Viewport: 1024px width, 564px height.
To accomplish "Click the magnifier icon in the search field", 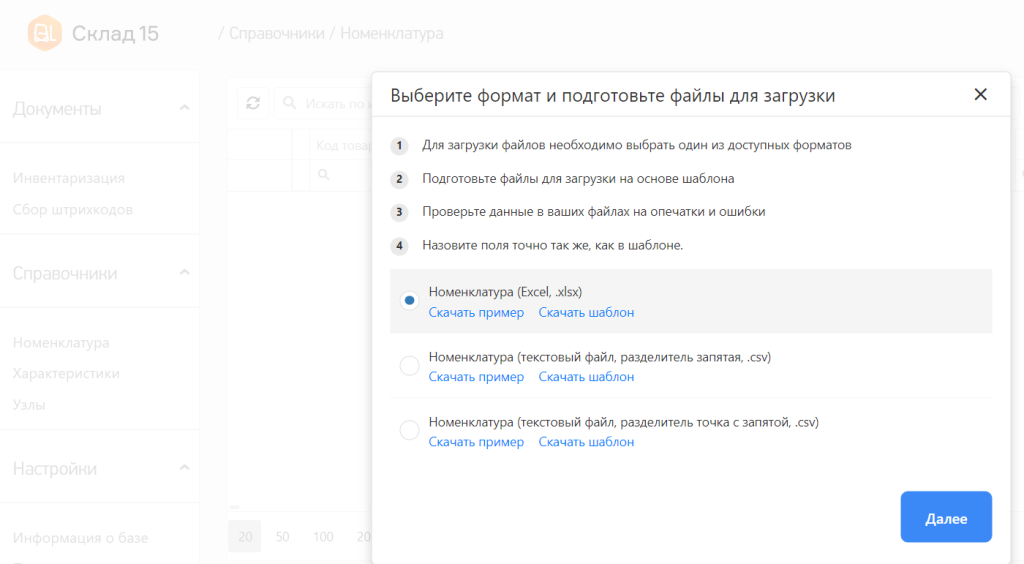I will click(289, 103).
